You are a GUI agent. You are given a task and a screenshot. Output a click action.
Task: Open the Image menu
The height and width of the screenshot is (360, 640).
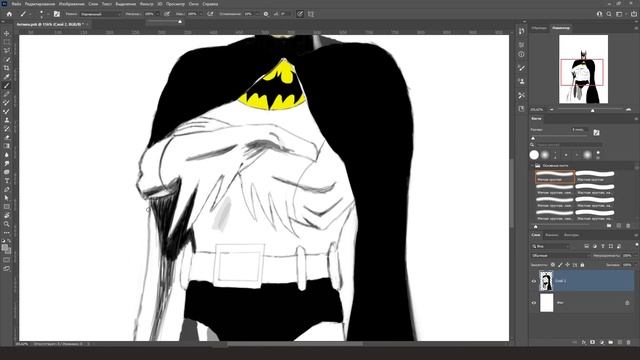click(71, 4)
